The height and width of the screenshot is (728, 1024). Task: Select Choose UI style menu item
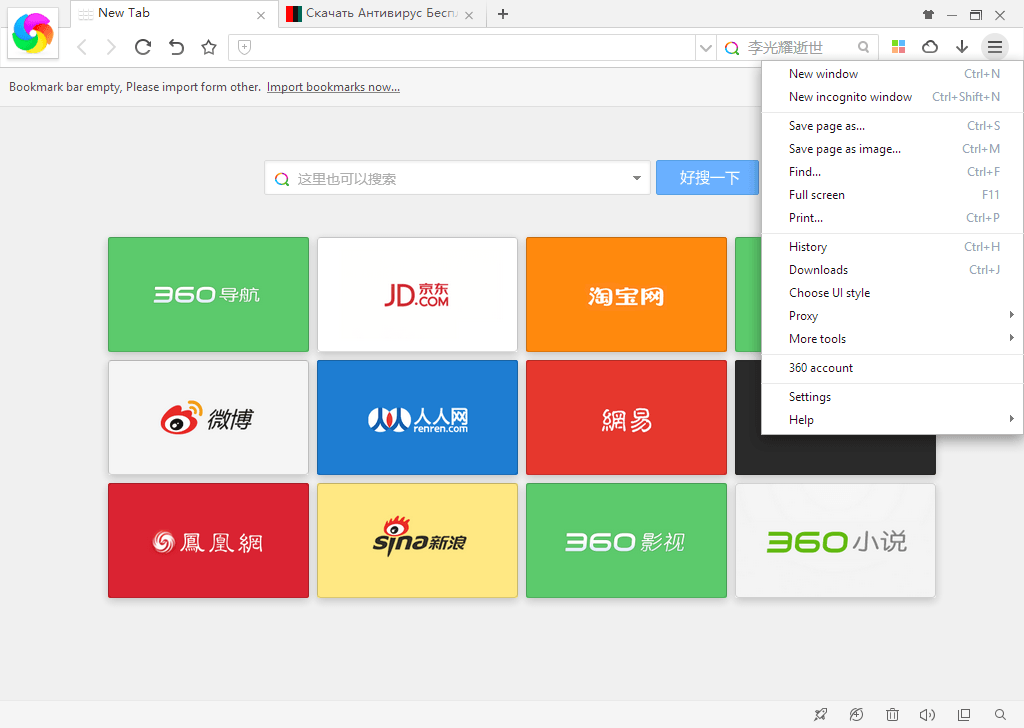pyautogui.click(x=892, y=293)
